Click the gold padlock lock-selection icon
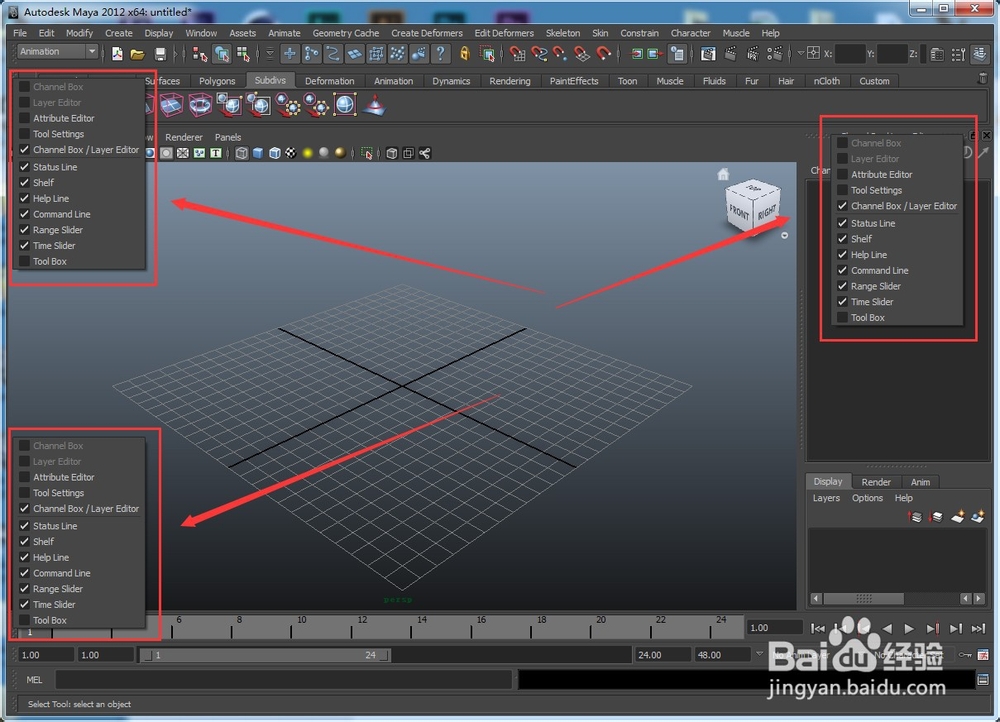Image resolution: width=1000 pixels, height=722 pixels. point(465,54)
